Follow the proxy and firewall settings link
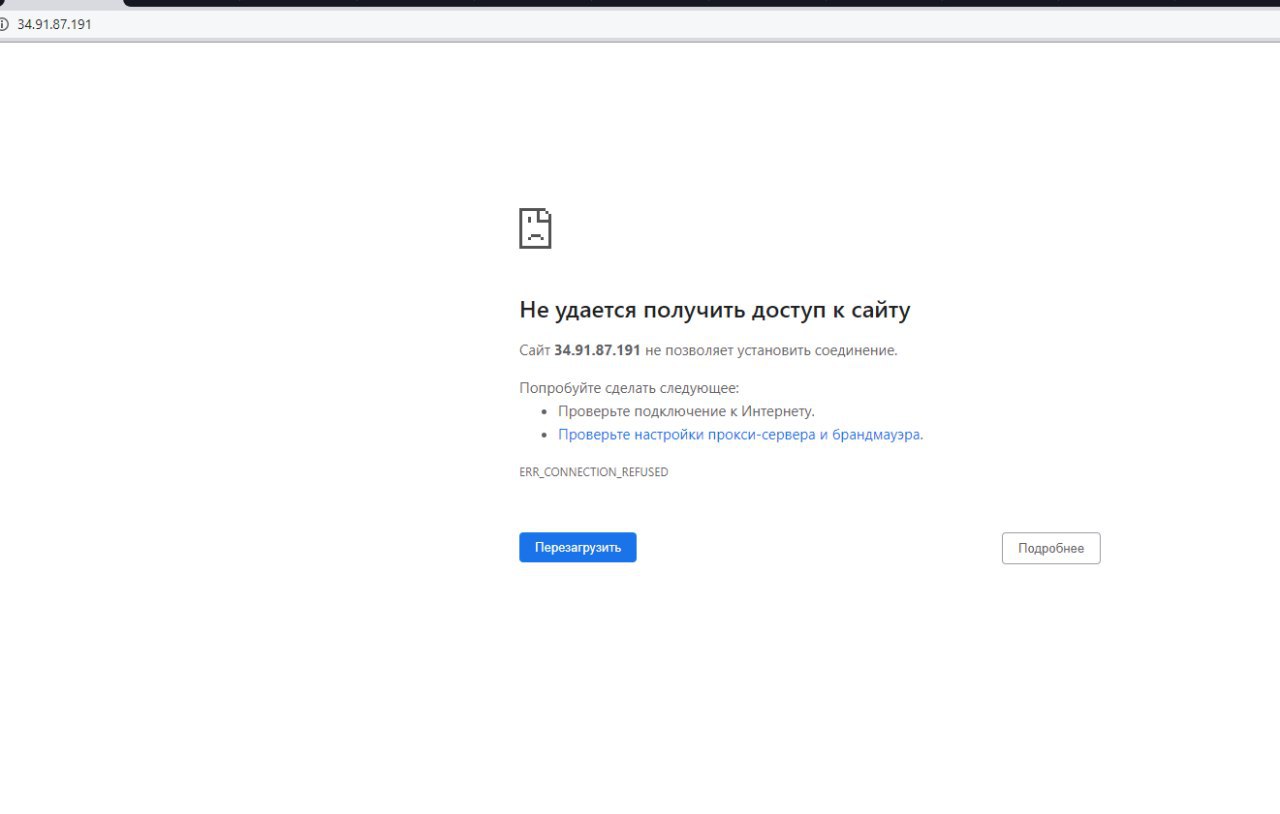Screen dimensions: 1280x814 [739, 434]
